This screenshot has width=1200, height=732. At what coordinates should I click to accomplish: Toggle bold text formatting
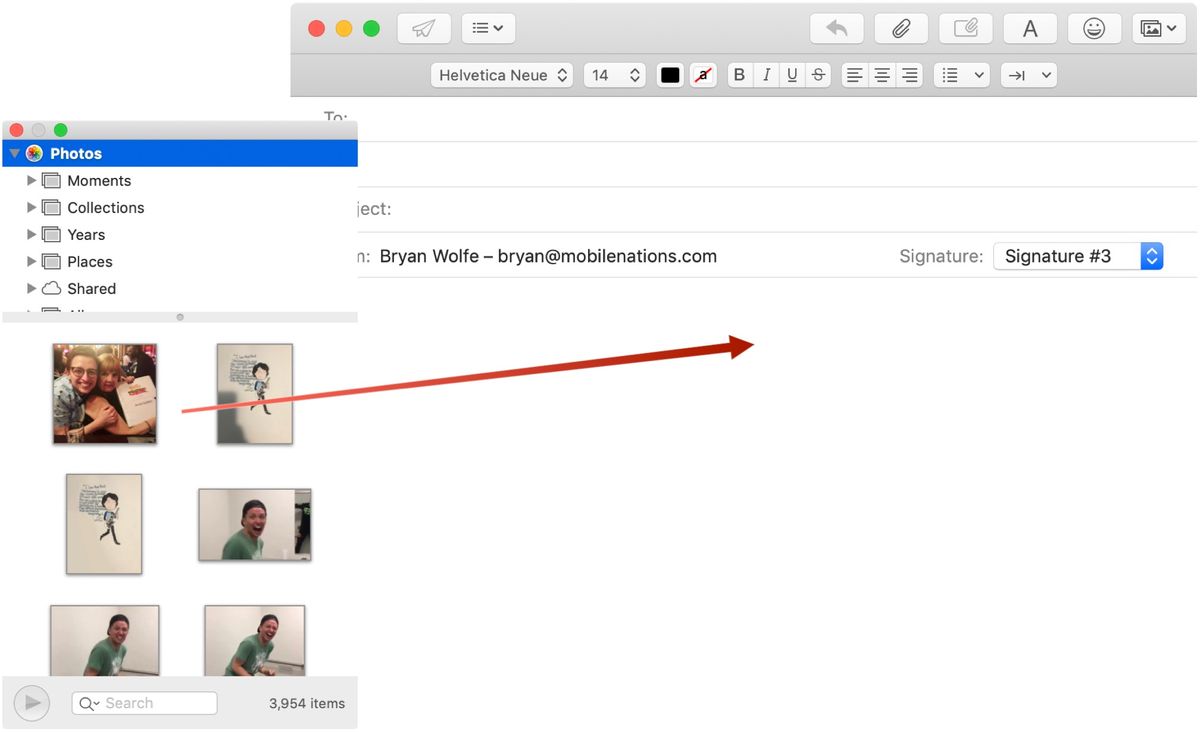(739, 75)
